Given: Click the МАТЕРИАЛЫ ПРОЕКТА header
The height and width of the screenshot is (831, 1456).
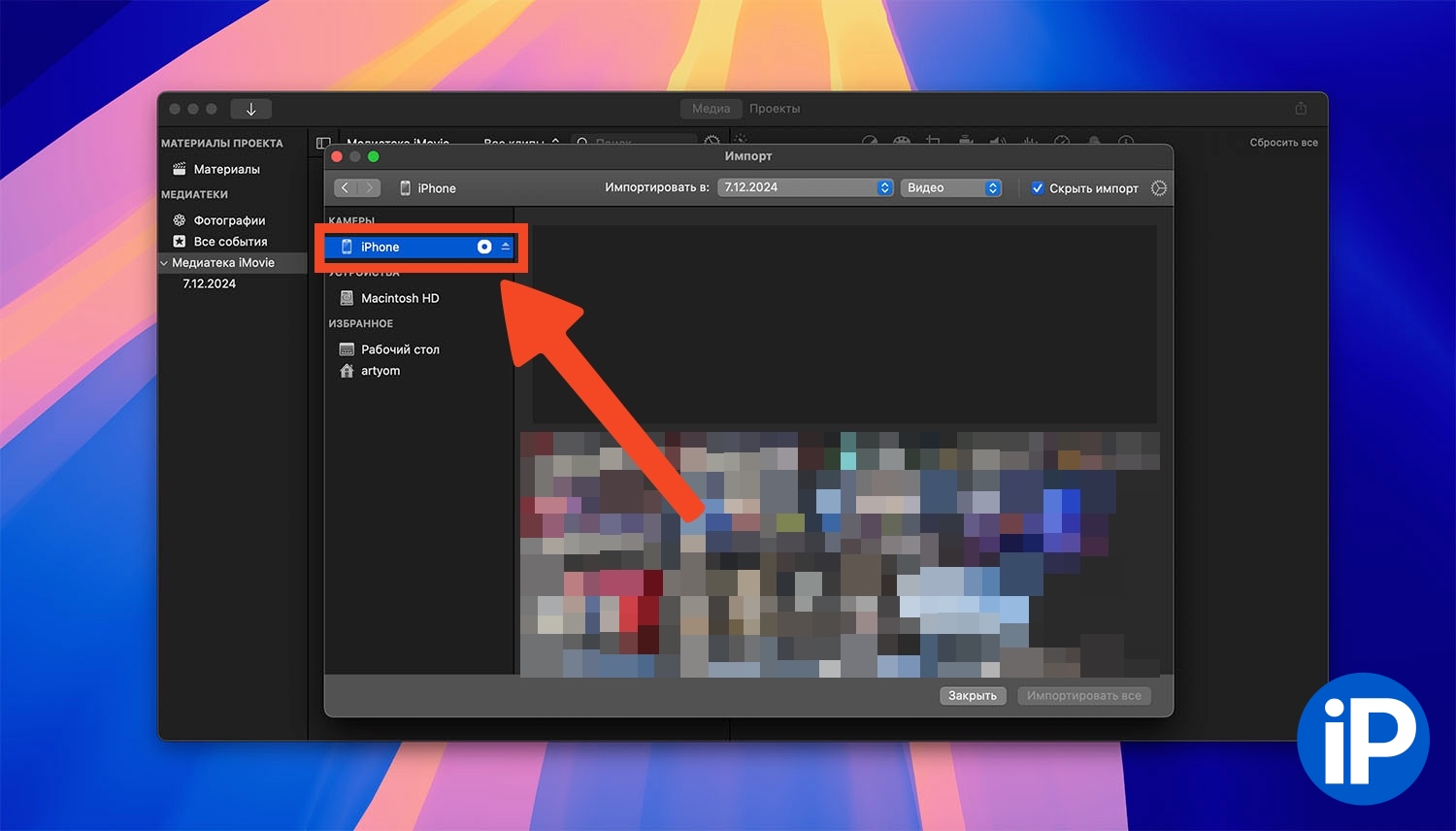Looking at the screenshot, I should pos(222,143).
